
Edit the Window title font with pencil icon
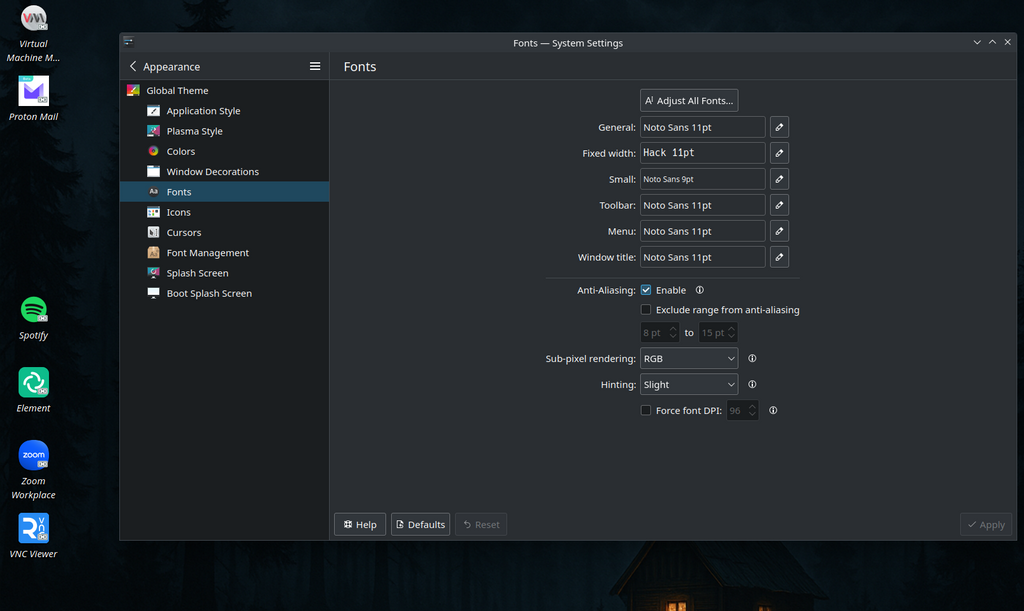click(x=779, y=257)
